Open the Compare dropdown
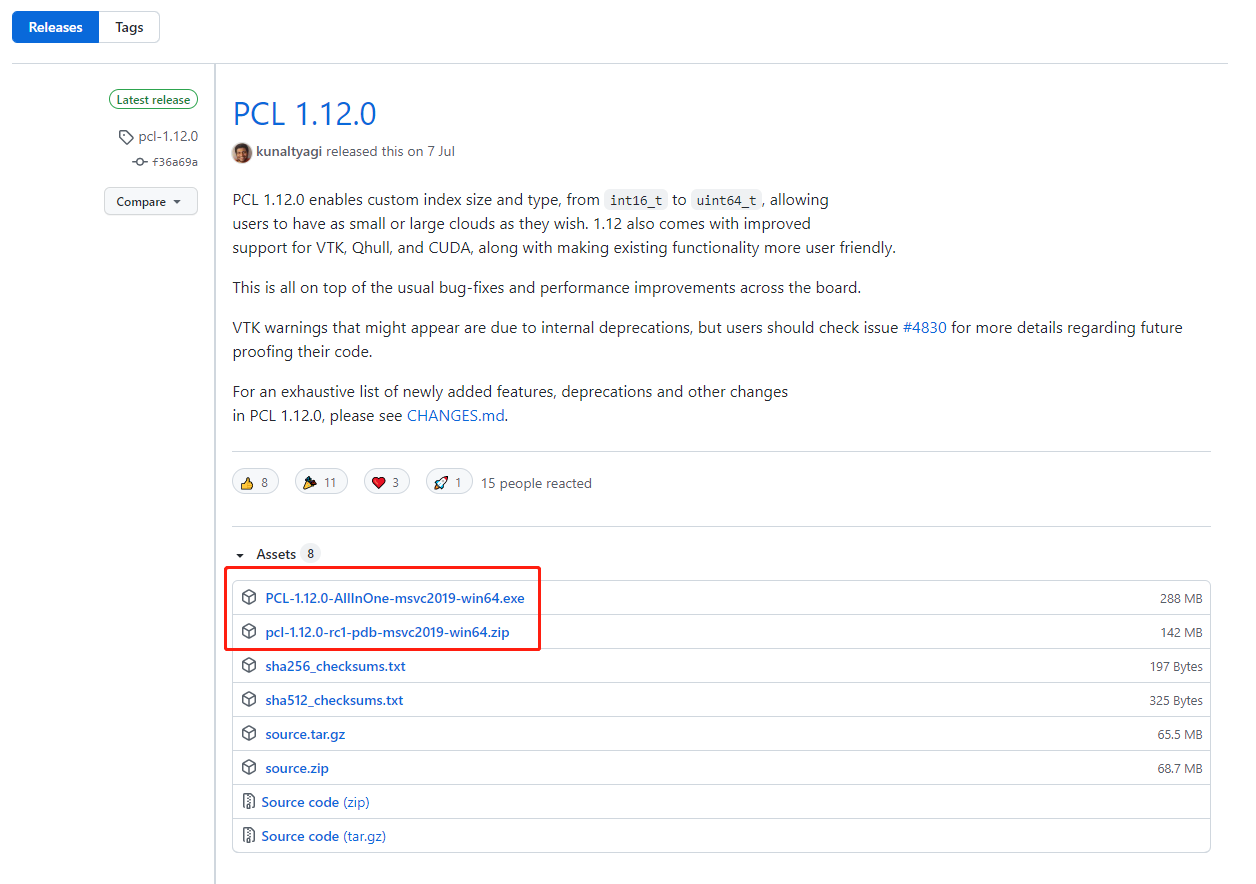This screenshot has height=884, width=1256. tap(150, 201)
